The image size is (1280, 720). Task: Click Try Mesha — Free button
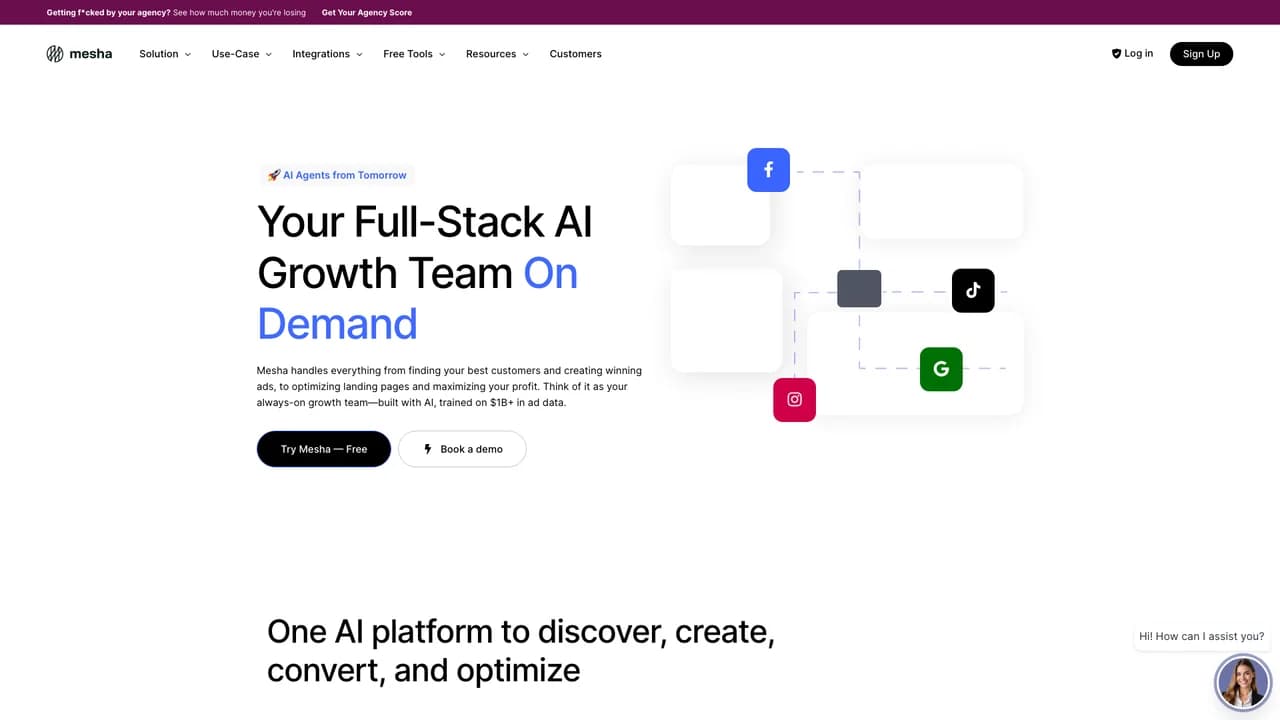coord(324,449)
